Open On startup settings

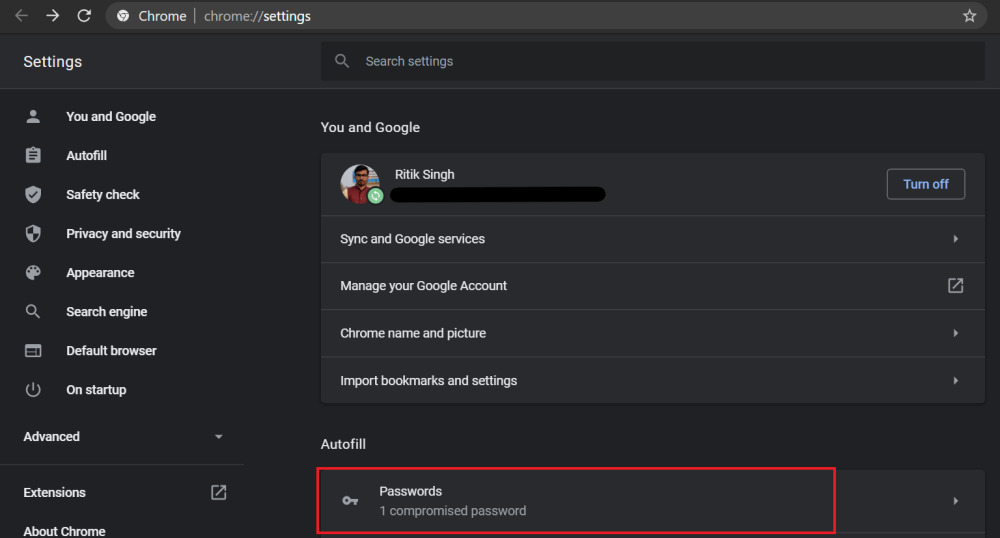pos(96,389)
